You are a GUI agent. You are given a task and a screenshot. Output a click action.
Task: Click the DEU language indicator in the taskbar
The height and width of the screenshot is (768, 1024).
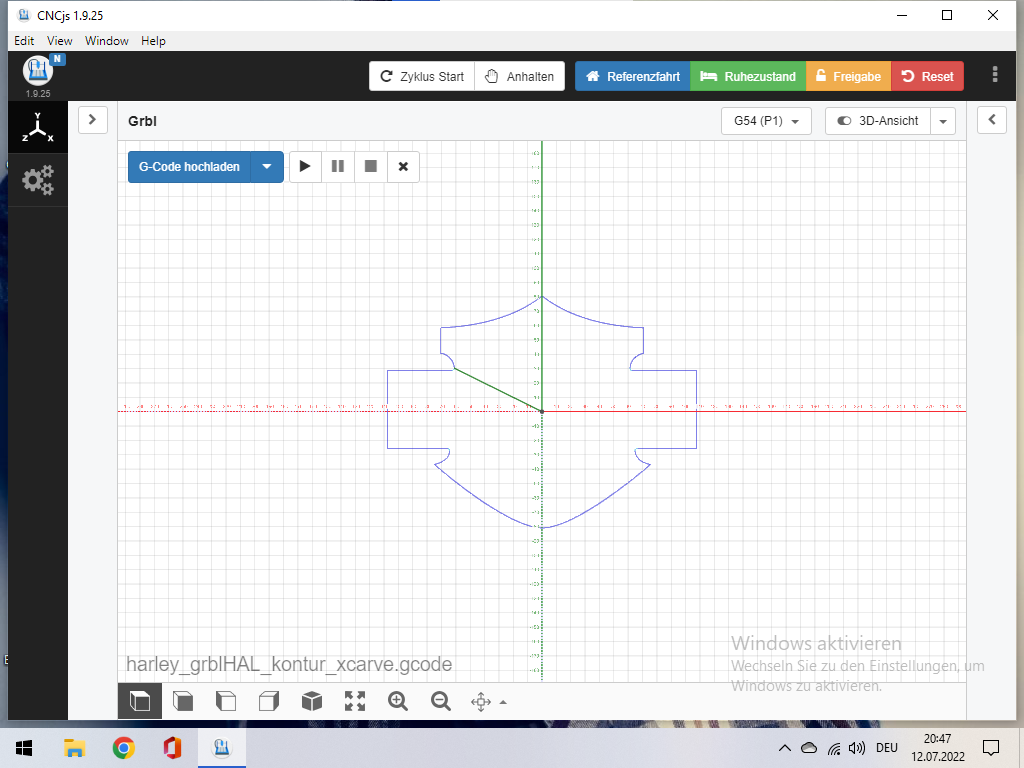pos(887,748)
